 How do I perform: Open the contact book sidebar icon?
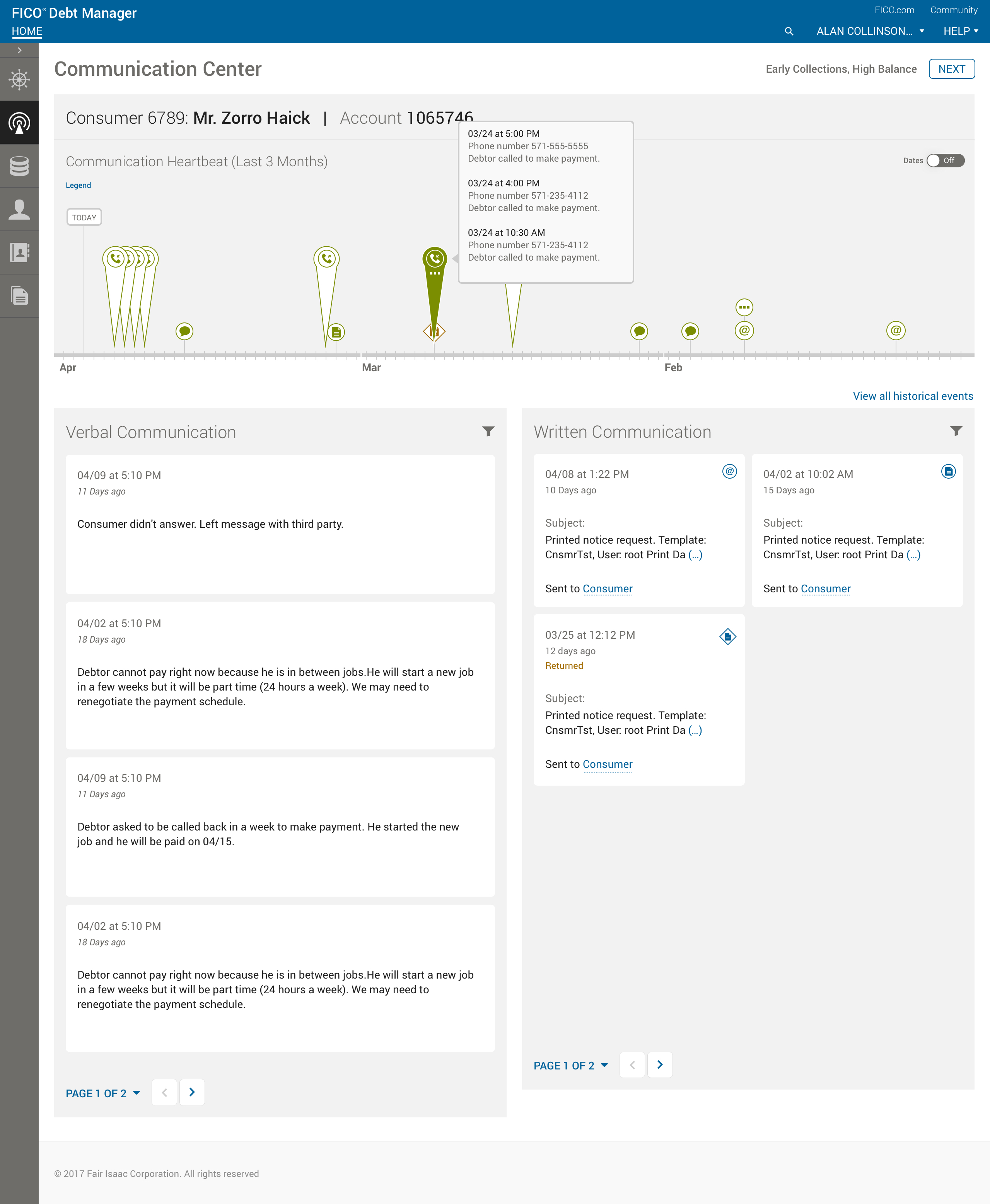(19, 252)
